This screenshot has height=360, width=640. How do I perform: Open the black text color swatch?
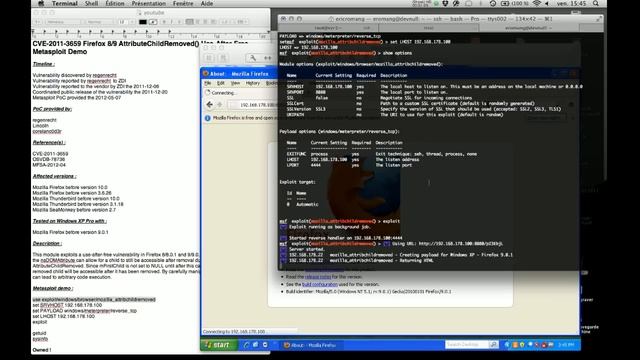(x=143, y=22)
